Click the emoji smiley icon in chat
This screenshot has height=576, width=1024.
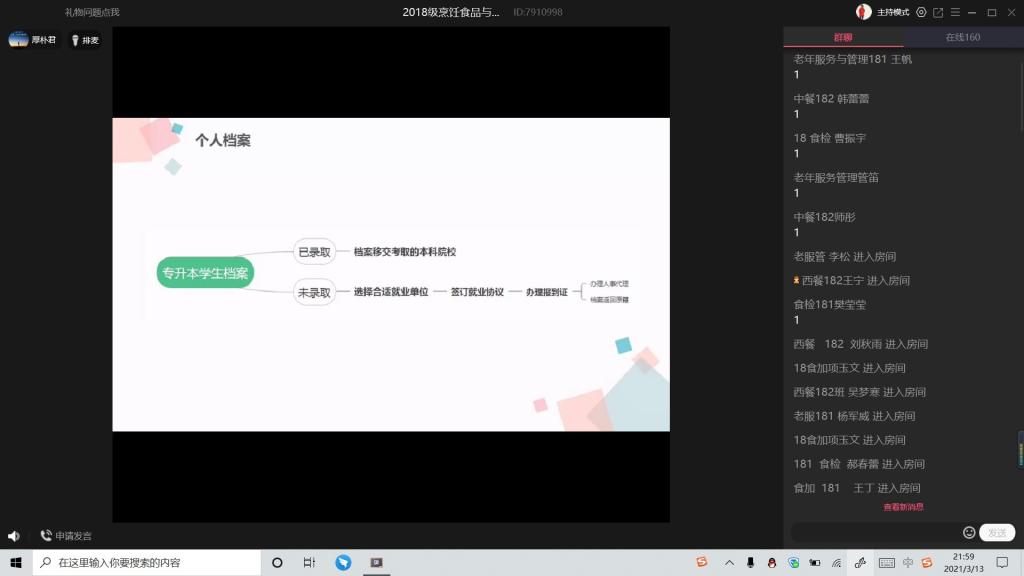pyautogui.click(x=969, y=533)
